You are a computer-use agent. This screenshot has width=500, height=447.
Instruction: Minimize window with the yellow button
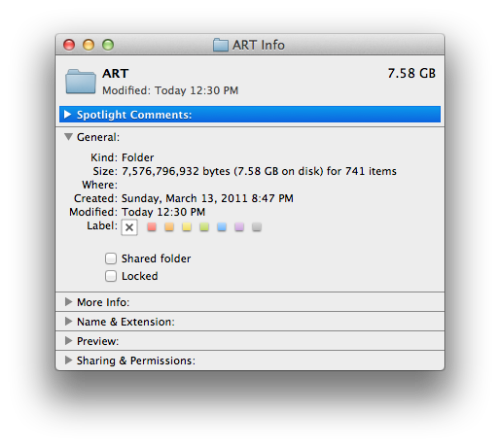click(x=89, y=45)
